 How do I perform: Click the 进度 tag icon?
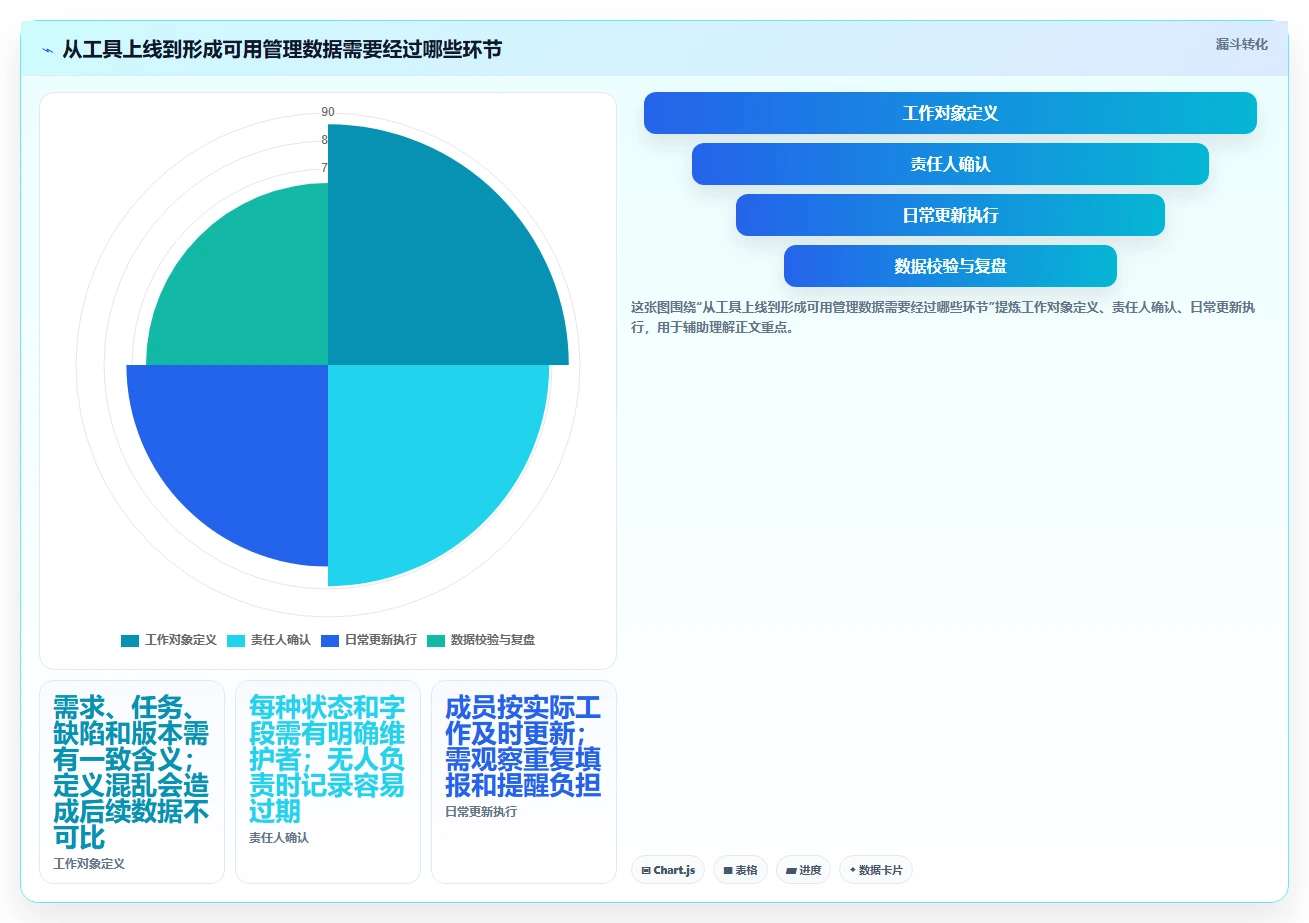791,871
